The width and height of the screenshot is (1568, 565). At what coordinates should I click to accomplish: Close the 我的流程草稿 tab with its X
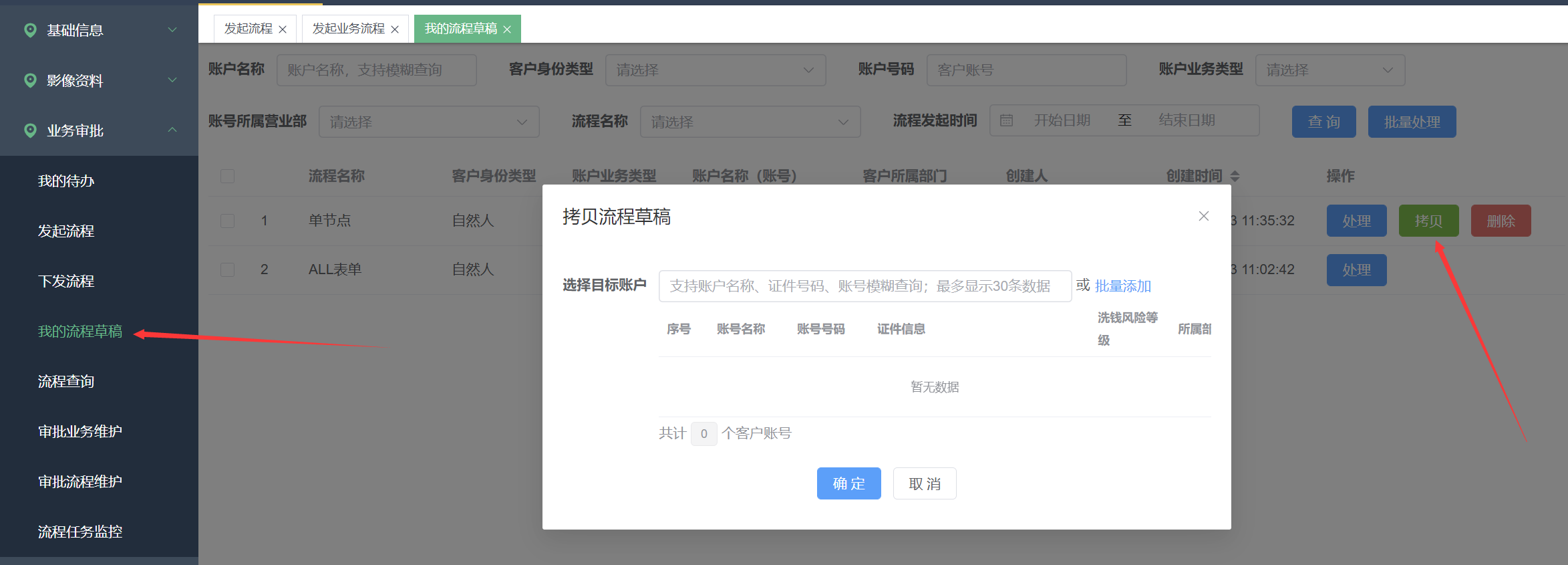pos(507,29)
